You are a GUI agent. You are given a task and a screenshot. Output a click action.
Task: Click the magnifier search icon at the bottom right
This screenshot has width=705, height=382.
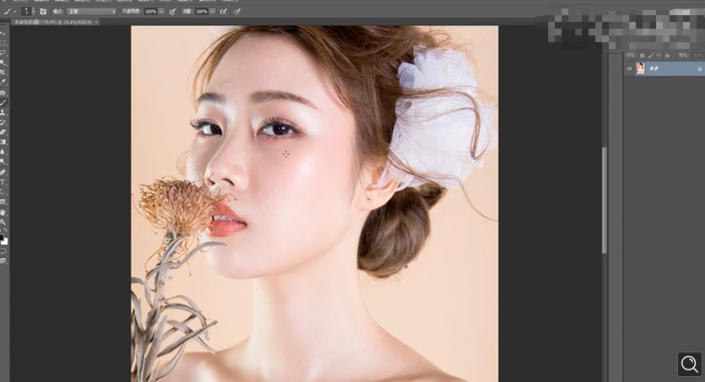click(689, 364)
